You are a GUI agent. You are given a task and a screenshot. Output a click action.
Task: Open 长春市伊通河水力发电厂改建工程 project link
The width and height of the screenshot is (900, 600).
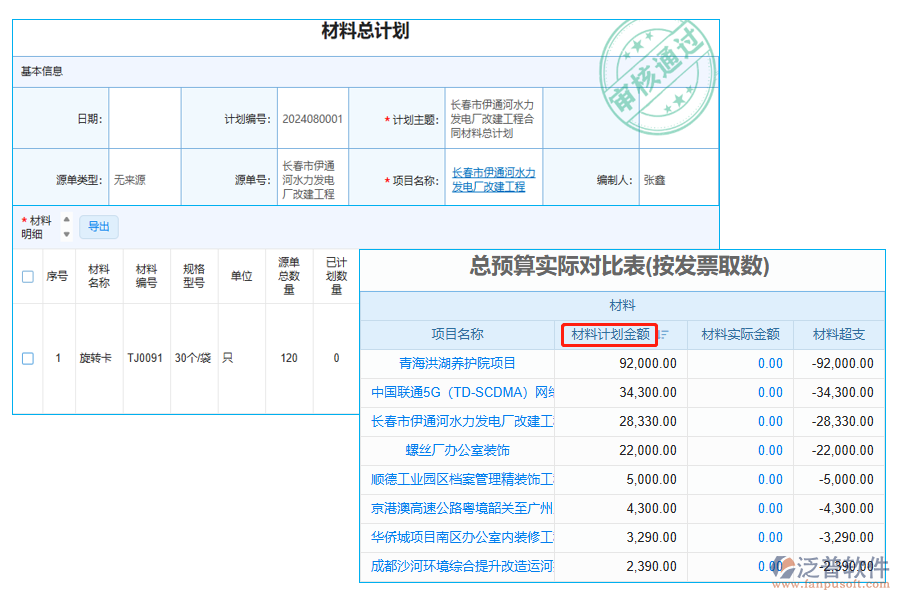(492, 179)
